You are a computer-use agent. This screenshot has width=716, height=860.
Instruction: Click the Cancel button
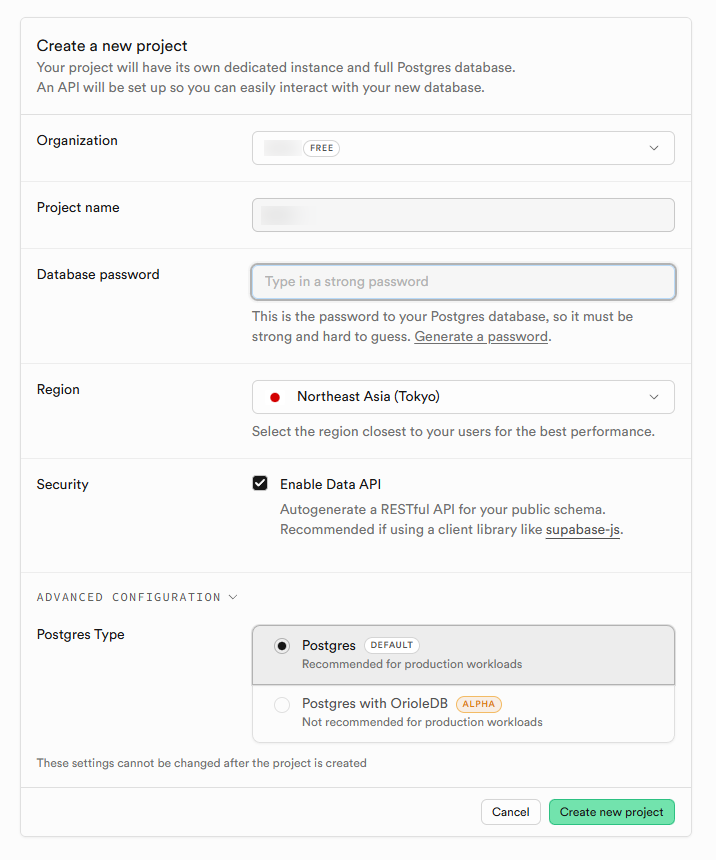(510, 812)
